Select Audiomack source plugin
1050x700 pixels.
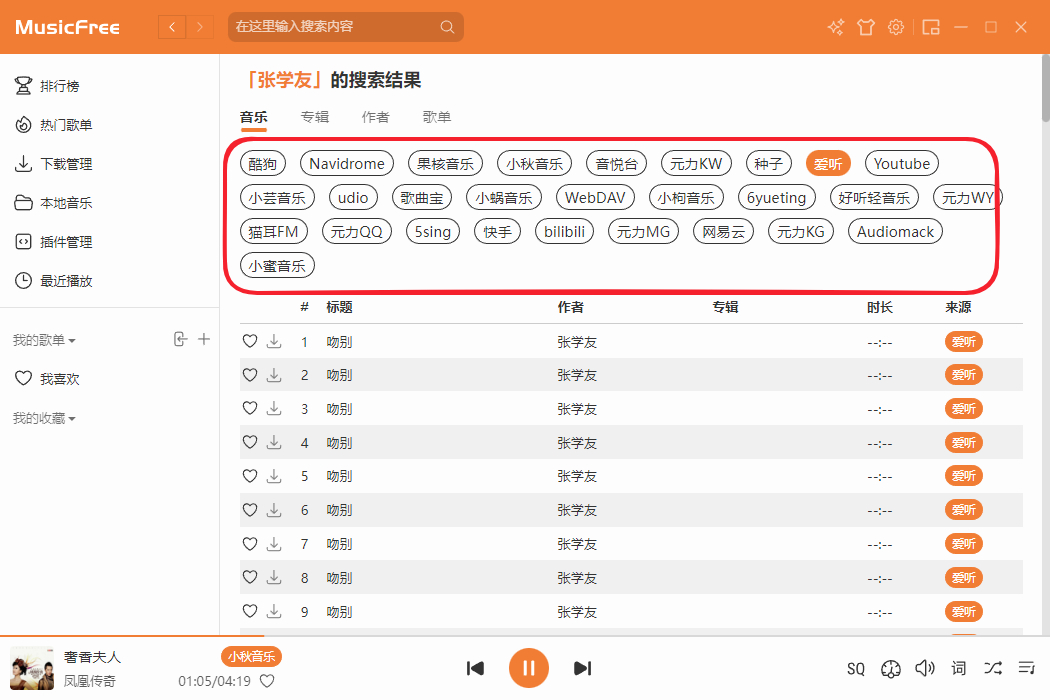[895, 232]
